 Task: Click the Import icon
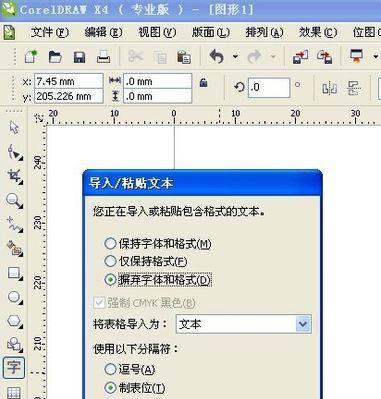click(300, 57)
